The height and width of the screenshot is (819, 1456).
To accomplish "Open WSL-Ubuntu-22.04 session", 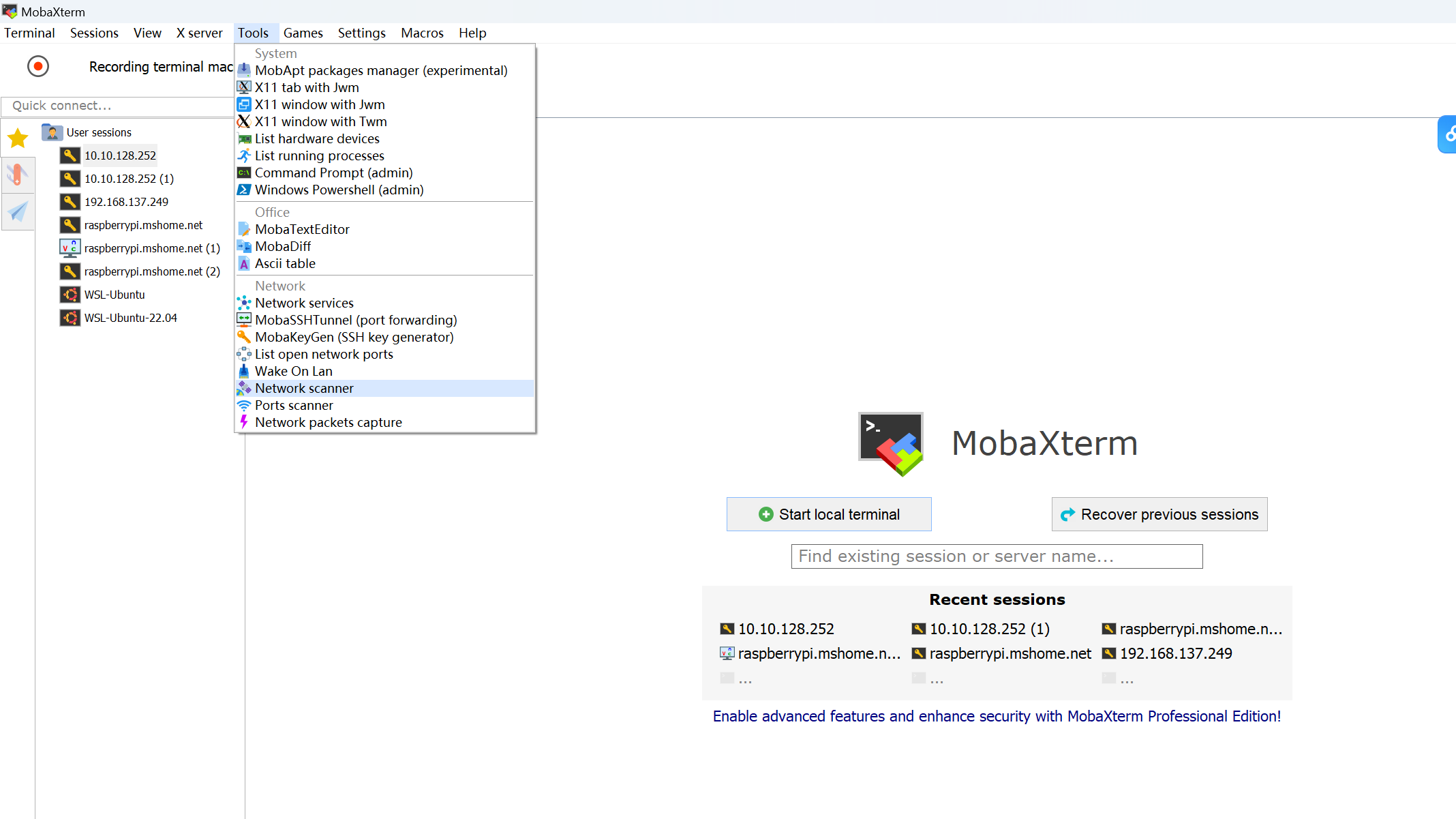I will pos(130,318).
